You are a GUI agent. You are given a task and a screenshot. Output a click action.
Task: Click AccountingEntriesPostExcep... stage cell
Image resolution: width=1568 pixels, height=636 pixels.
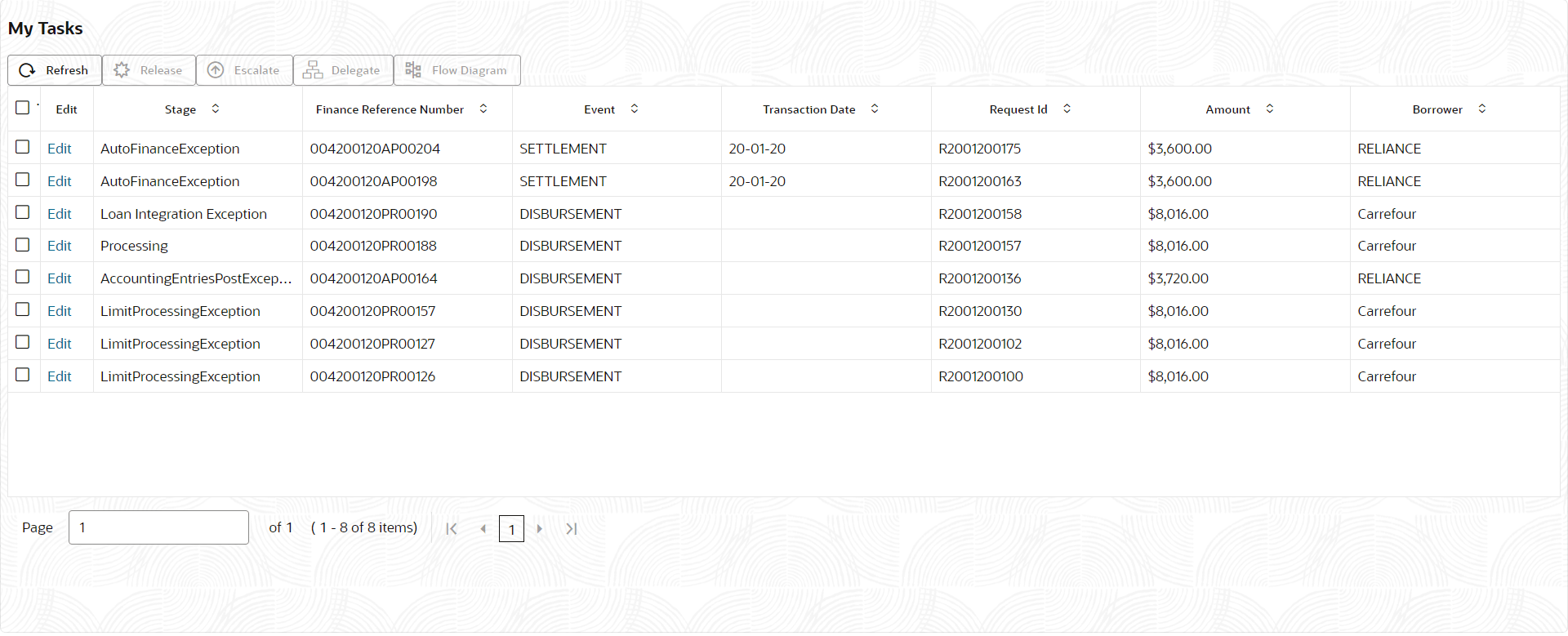coord(196,278)
